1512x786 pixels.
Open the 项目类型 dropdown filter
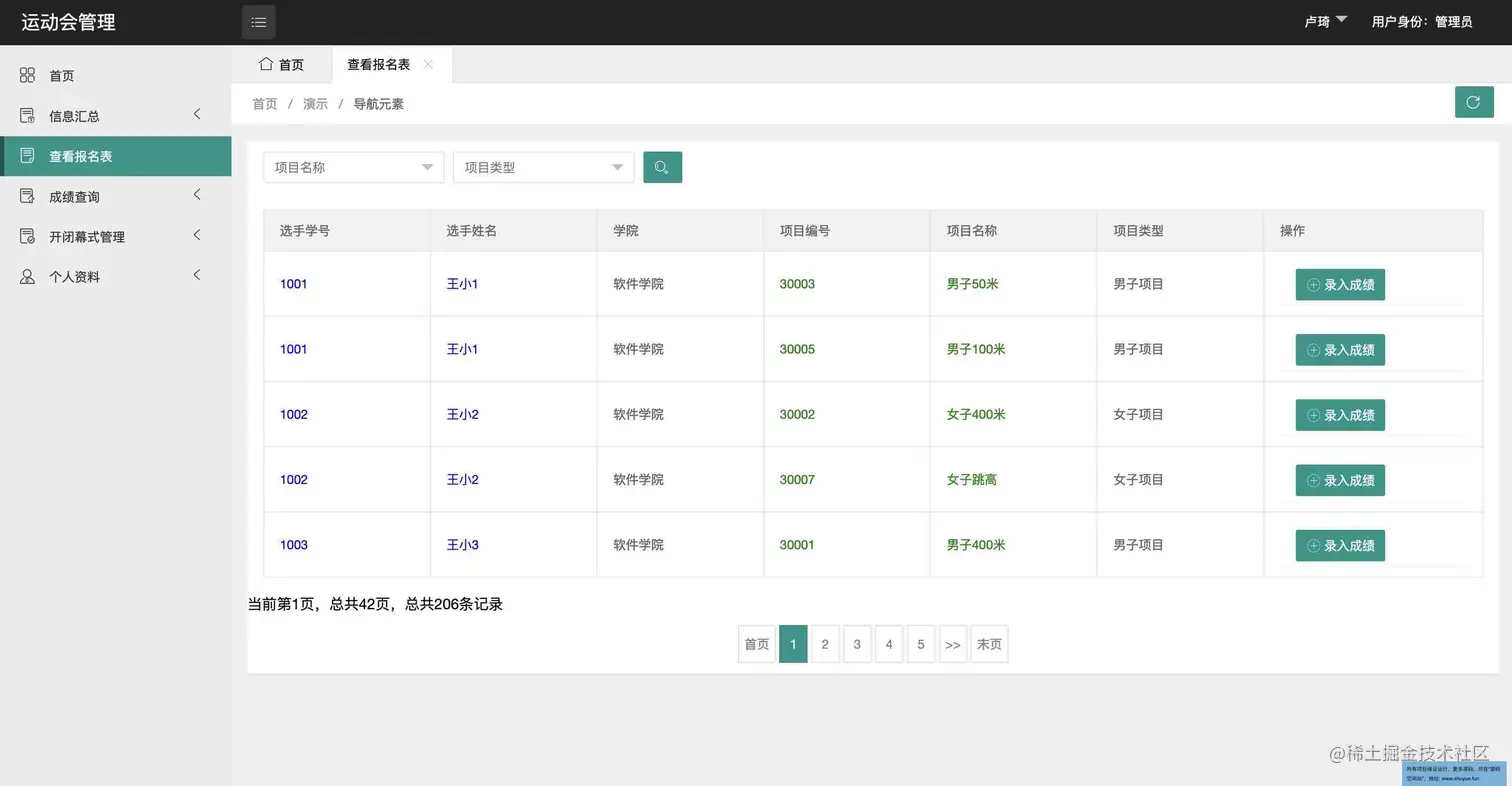(x=543, y=167)
